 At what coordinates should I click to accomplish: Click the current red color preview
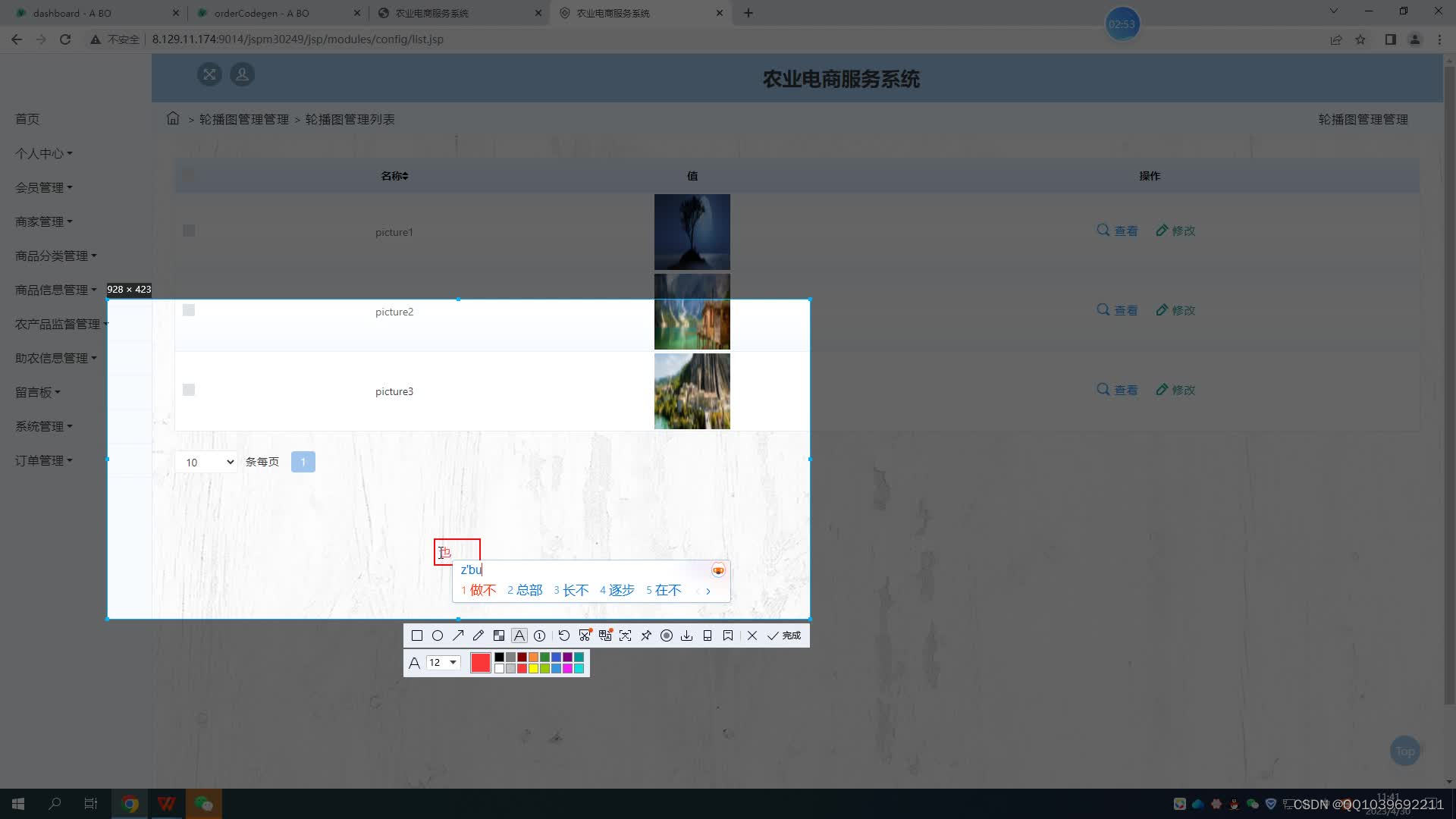(x=481, y=663)
